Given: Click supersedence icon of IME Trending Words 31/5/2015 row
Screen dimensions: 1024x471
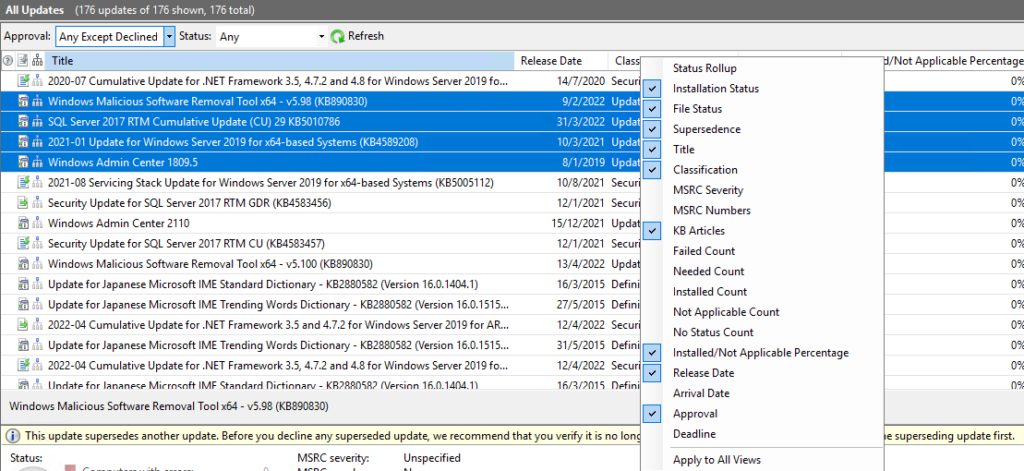Looking at the screenshot, I should pyautogui.click(x=37, y=345).
